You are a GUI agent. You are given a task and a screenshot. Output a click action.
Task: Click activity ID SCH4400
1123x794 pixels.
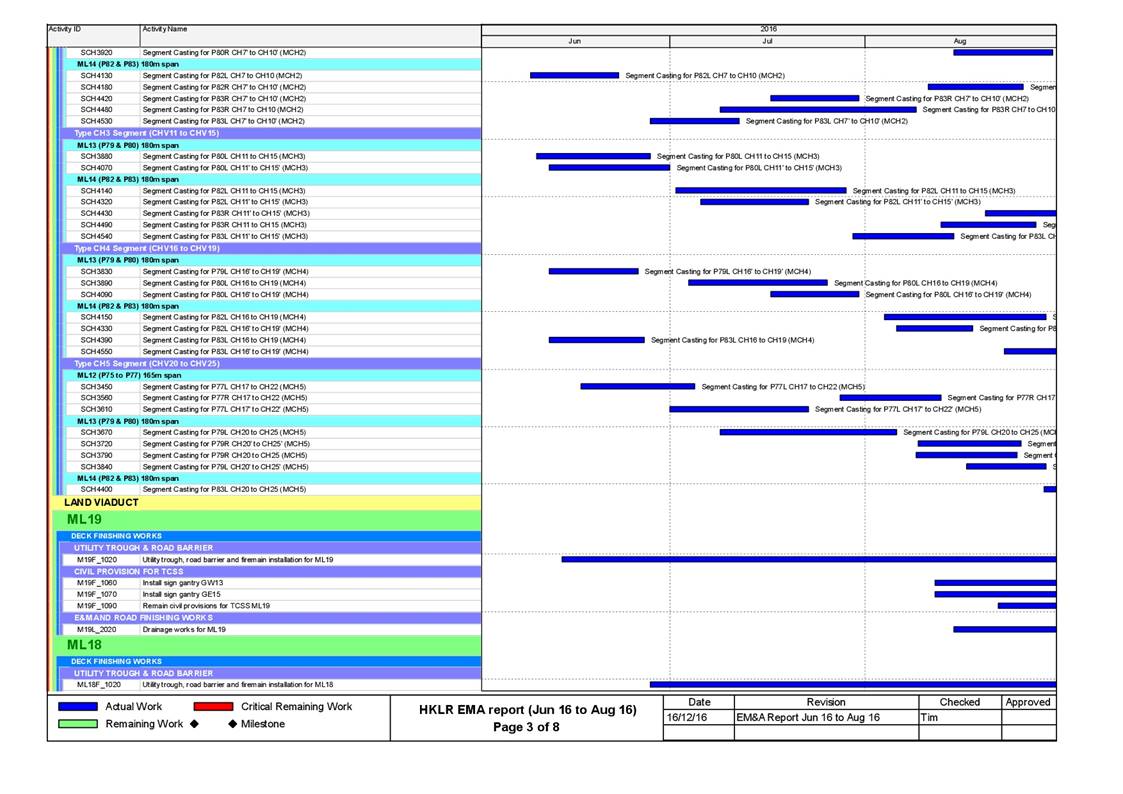96,490
